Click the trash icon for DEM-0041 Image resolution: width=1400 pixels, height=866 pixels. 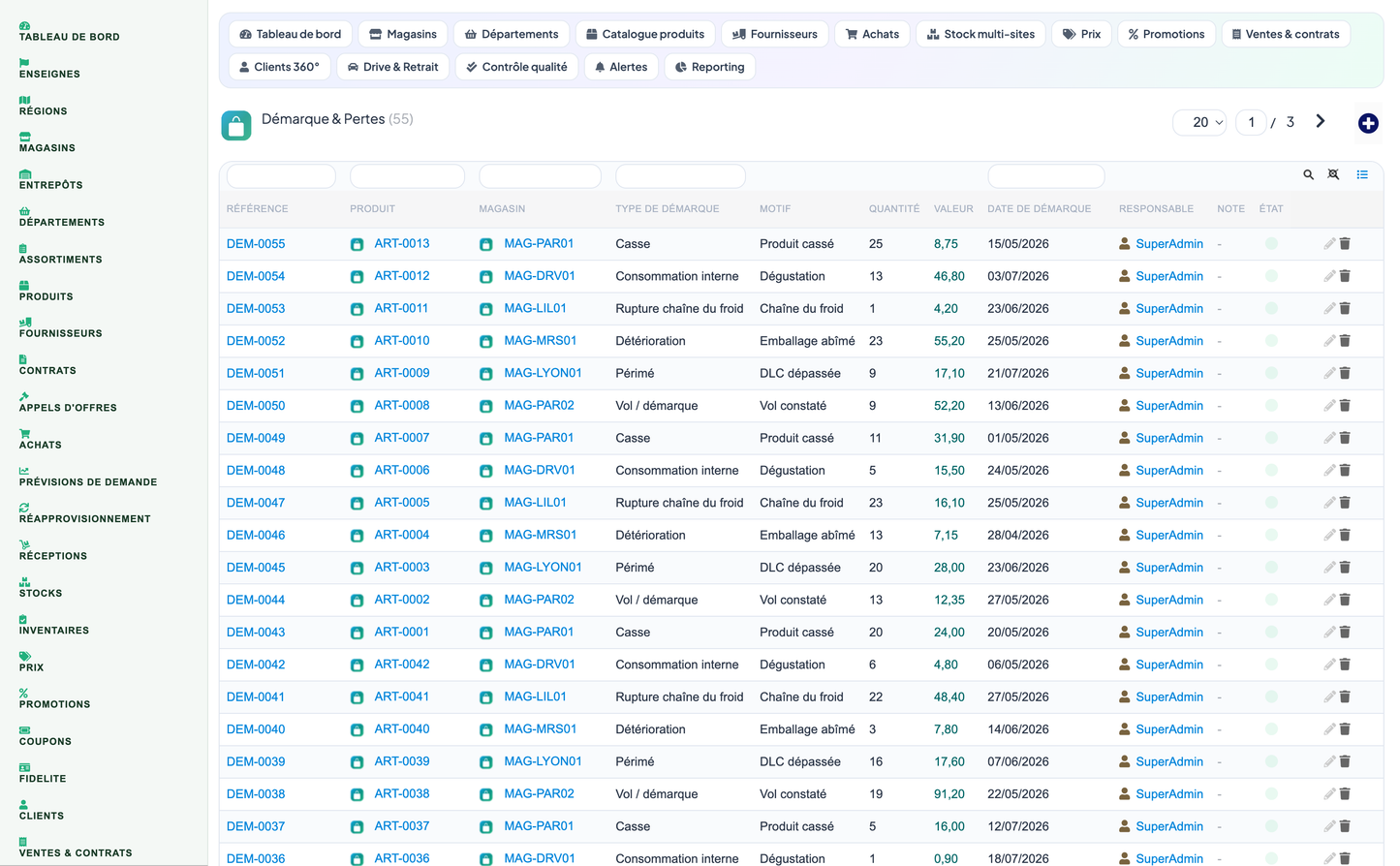tap(1345, 696)
